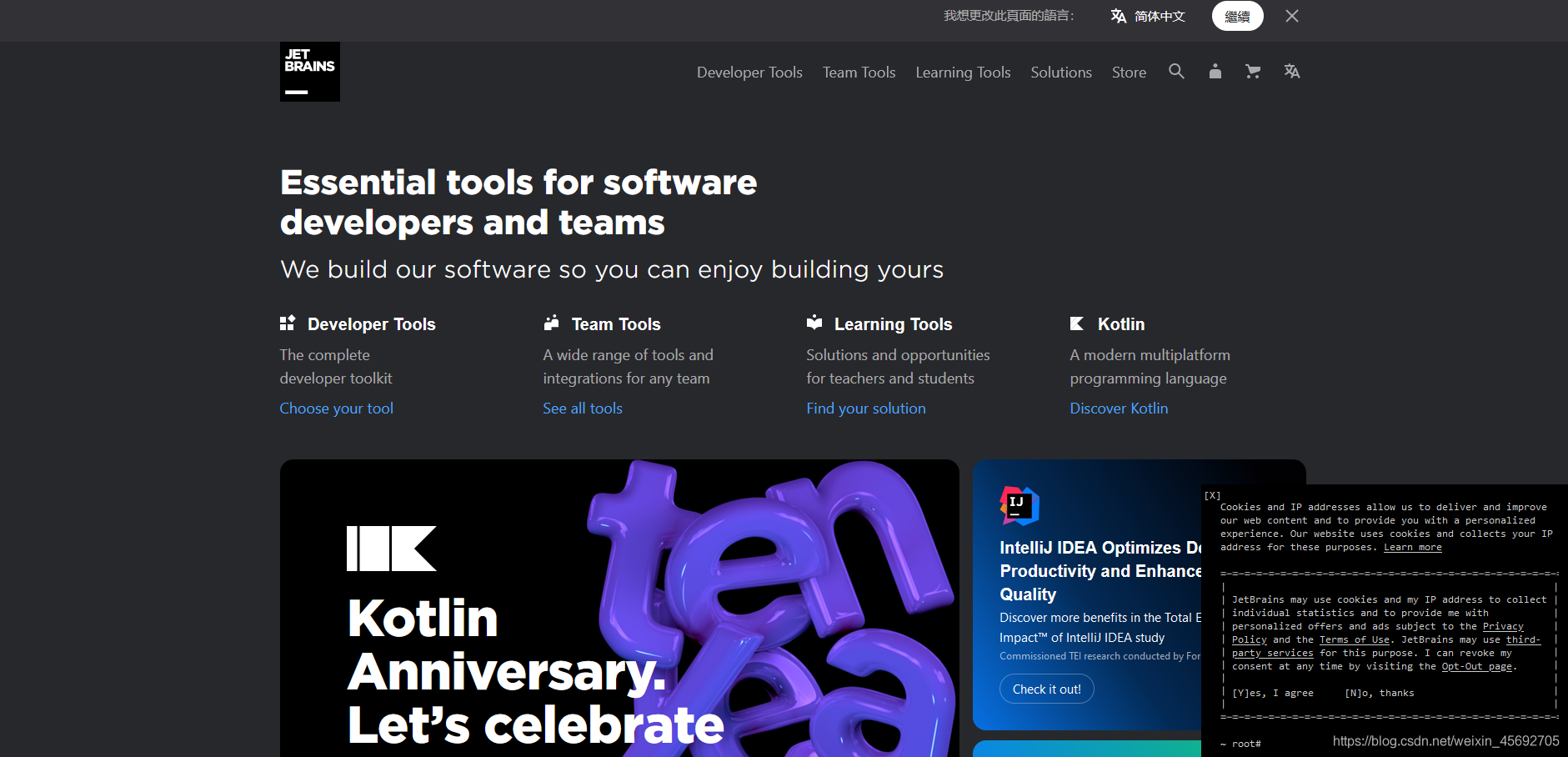1568x757 pixels.
Task: Click the Developer Tools section heading
Action: [x=372, y=324]
